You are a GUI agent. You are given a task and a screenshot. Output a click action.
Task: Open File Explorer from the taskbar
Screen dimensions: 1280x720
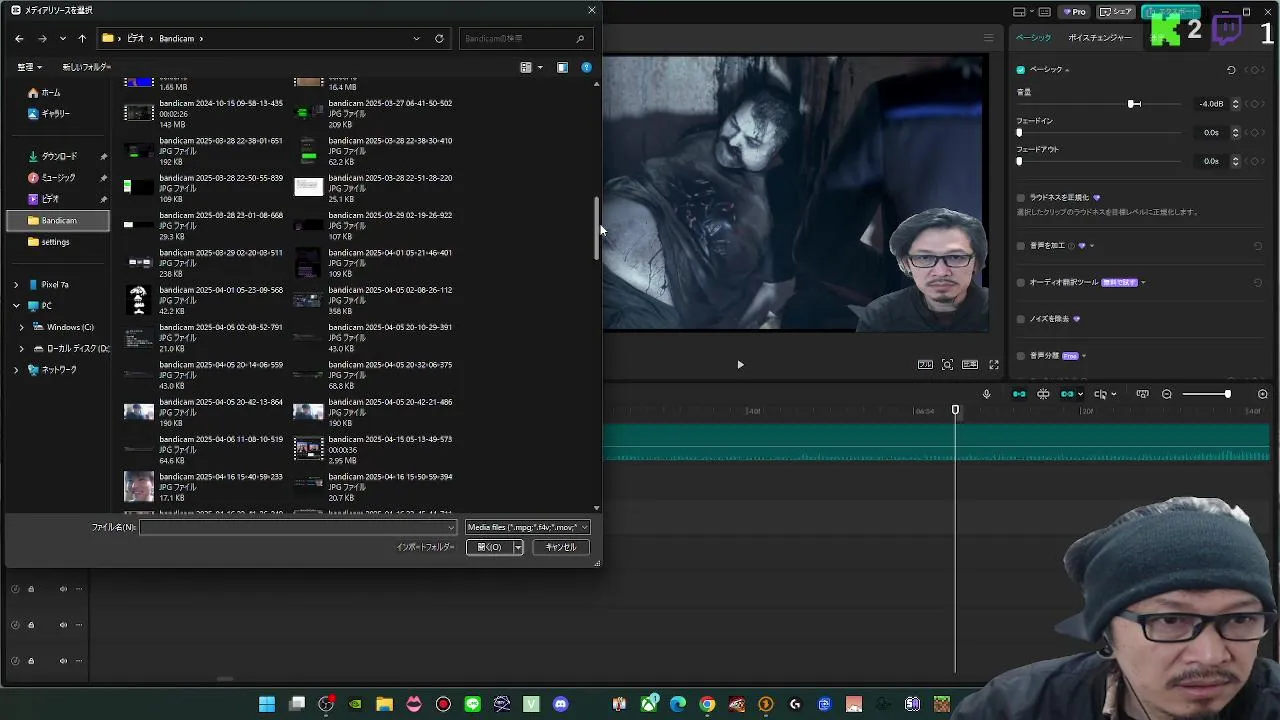click(384, 704)
